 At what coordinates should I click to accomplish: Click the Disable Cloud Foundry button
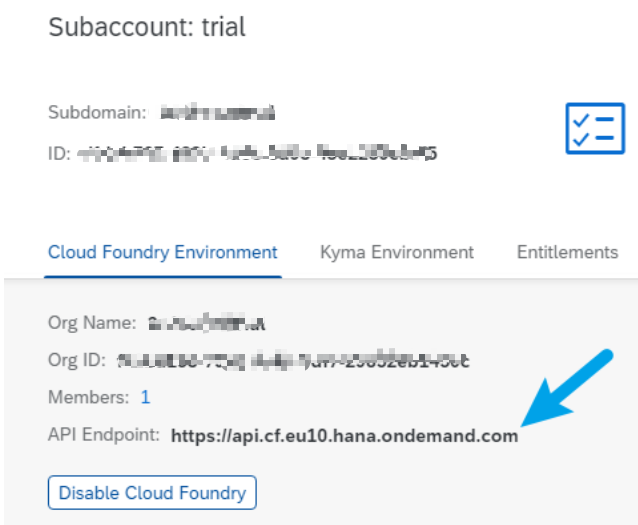point(152,492)
